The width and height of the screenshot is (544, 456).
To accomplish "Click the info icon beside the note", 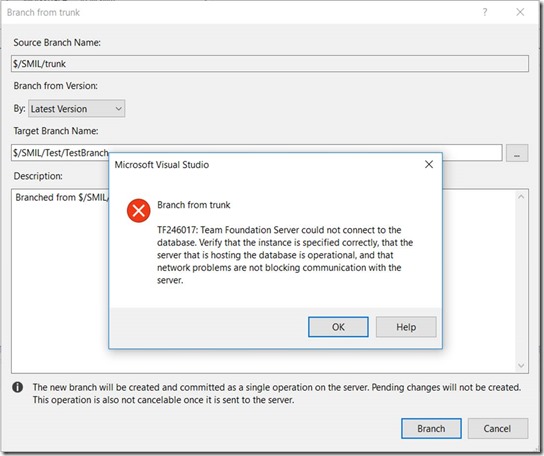I will coord(18,387).
